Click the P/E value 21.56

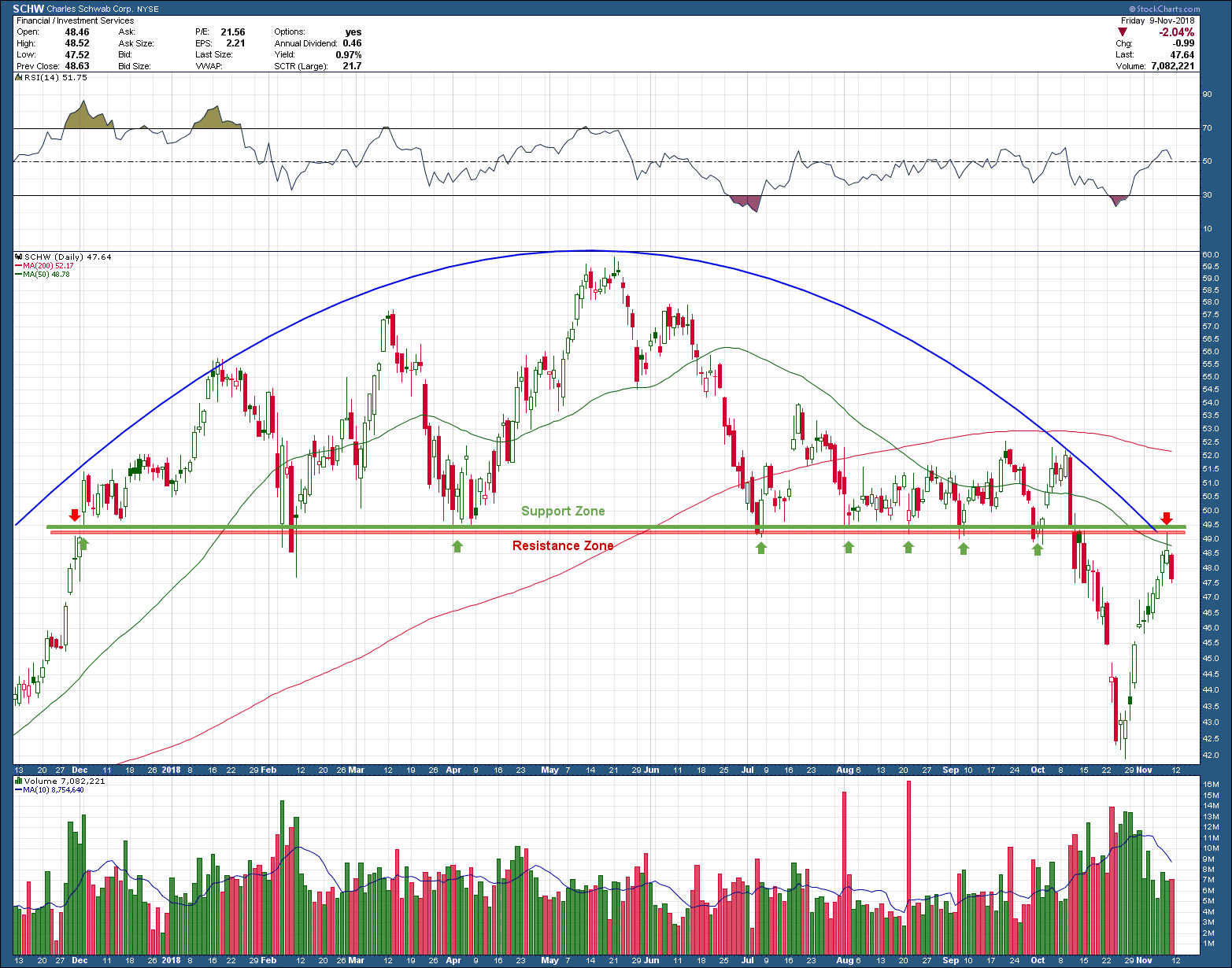click(x=233, y=32)
